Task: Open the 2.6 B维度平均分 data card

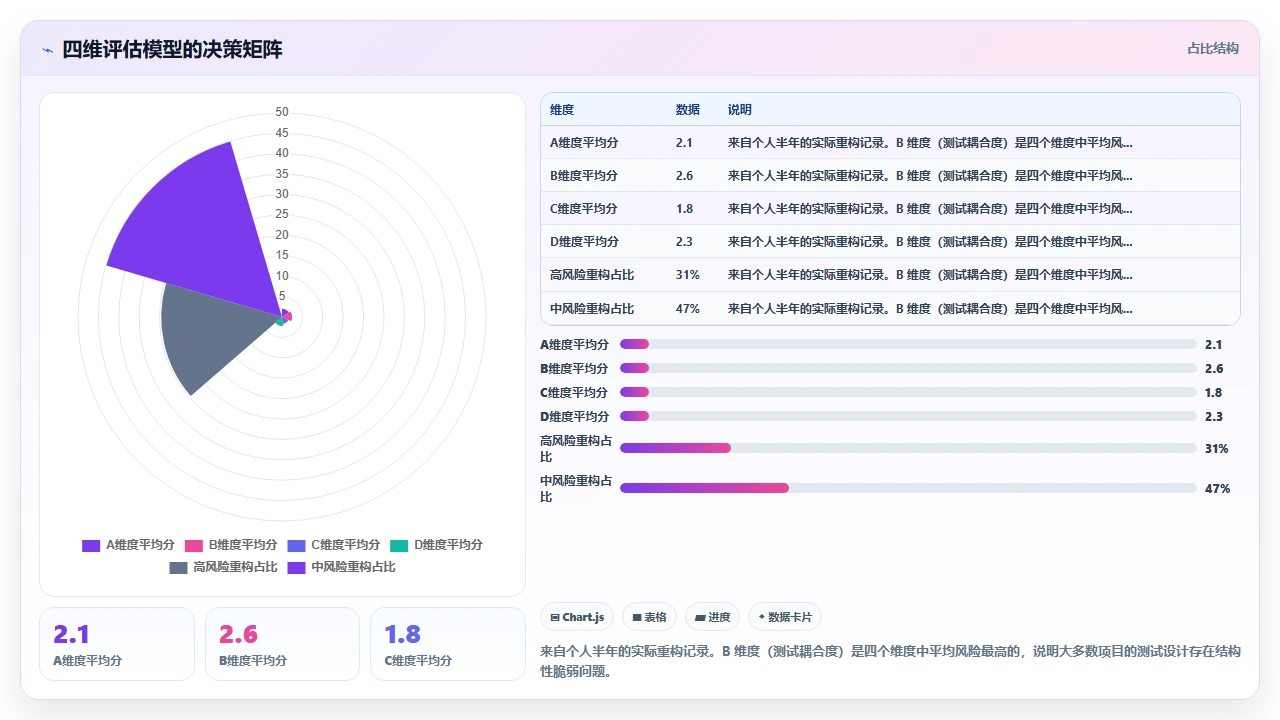Action: 282,644
